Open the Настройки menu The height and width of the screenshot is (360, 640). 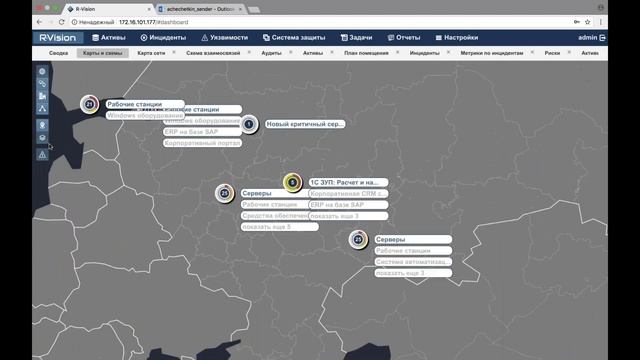pyautogui.click(x=457, y=38)
